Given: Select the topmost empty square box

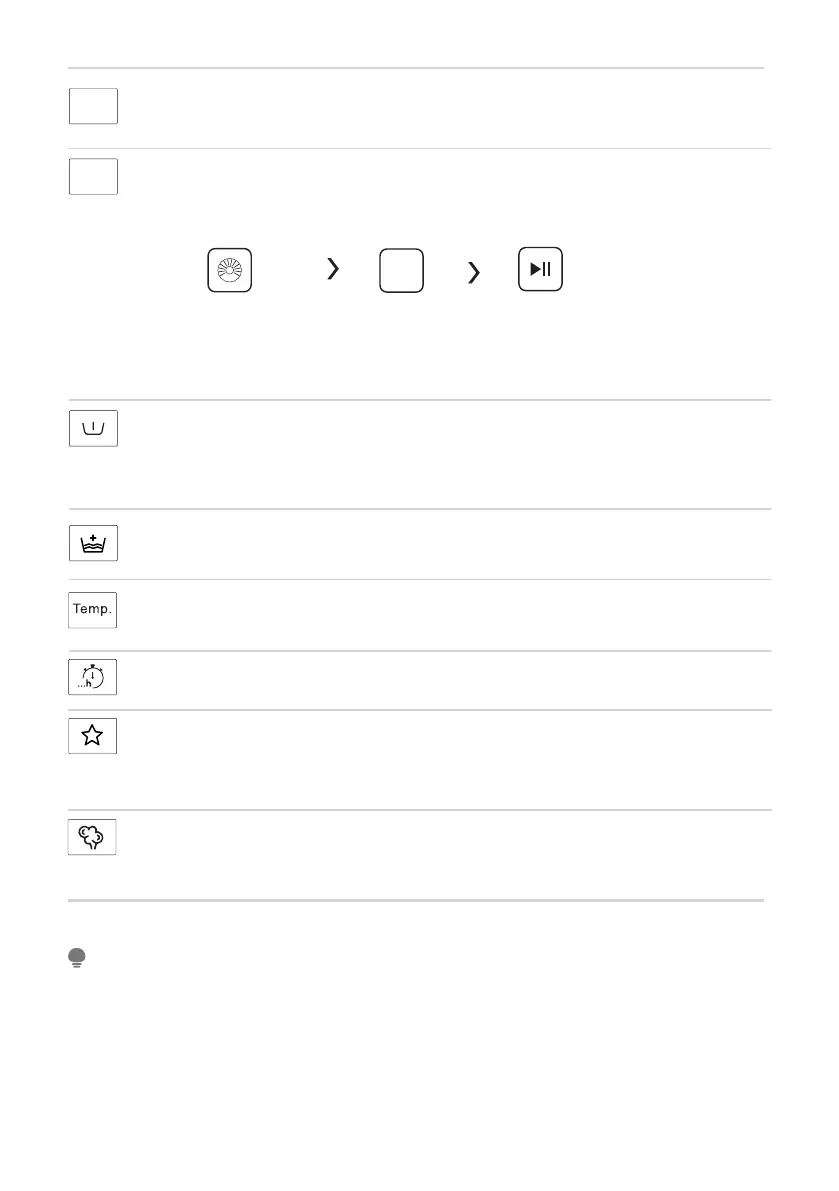Looking at the screenshot, I should (x=93, y=106).
